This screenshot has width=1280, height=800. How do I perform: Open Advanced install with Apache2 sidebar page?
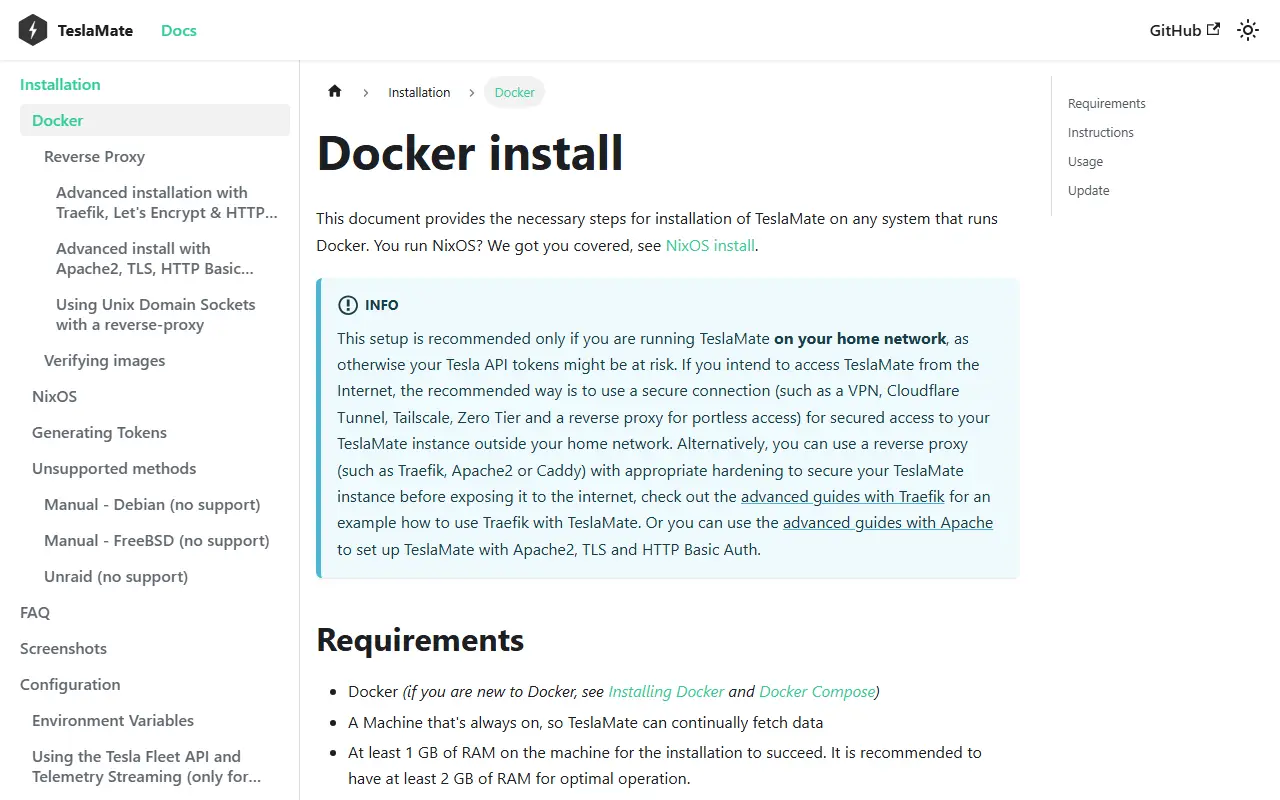coord(167,258)
